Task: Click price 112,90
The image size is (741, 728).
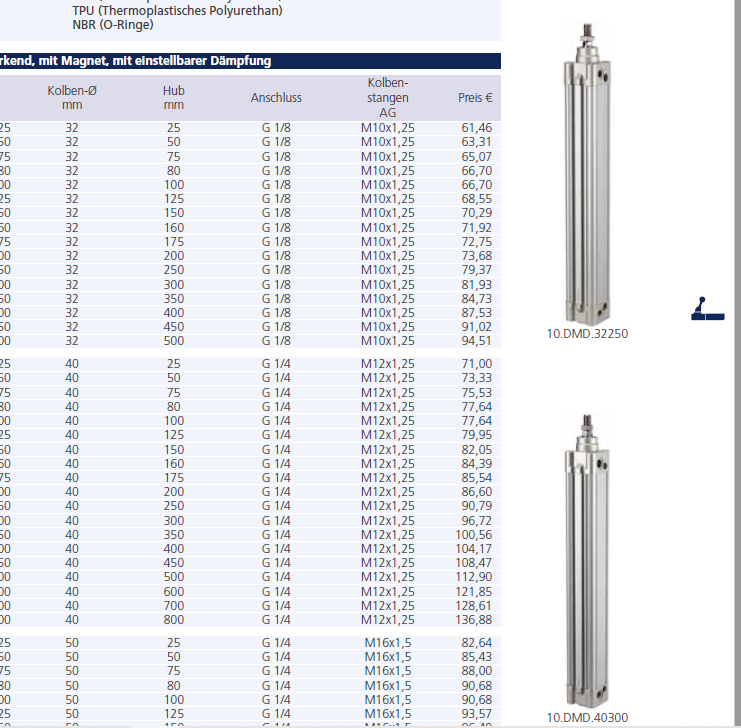Action: click(x=474, y=577)
